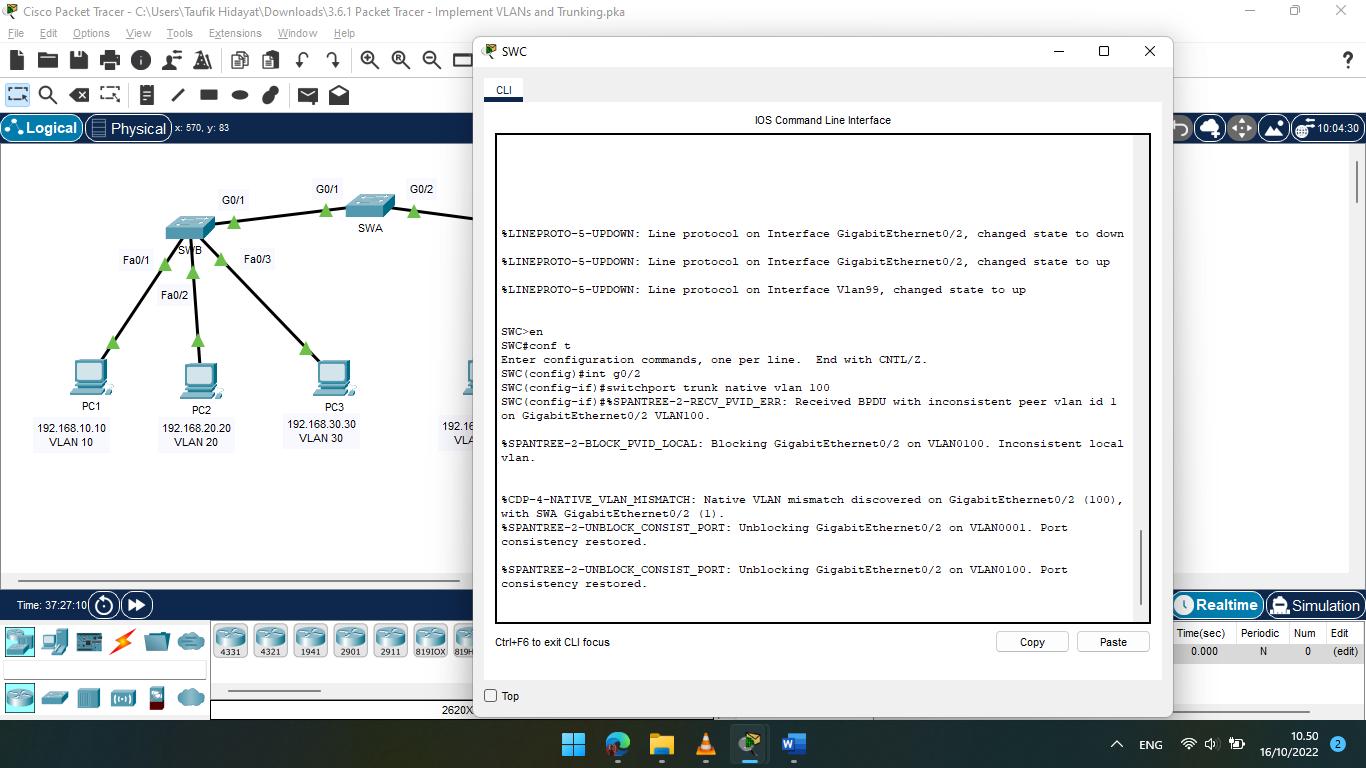Open the Help question mark

[1347, 60]
